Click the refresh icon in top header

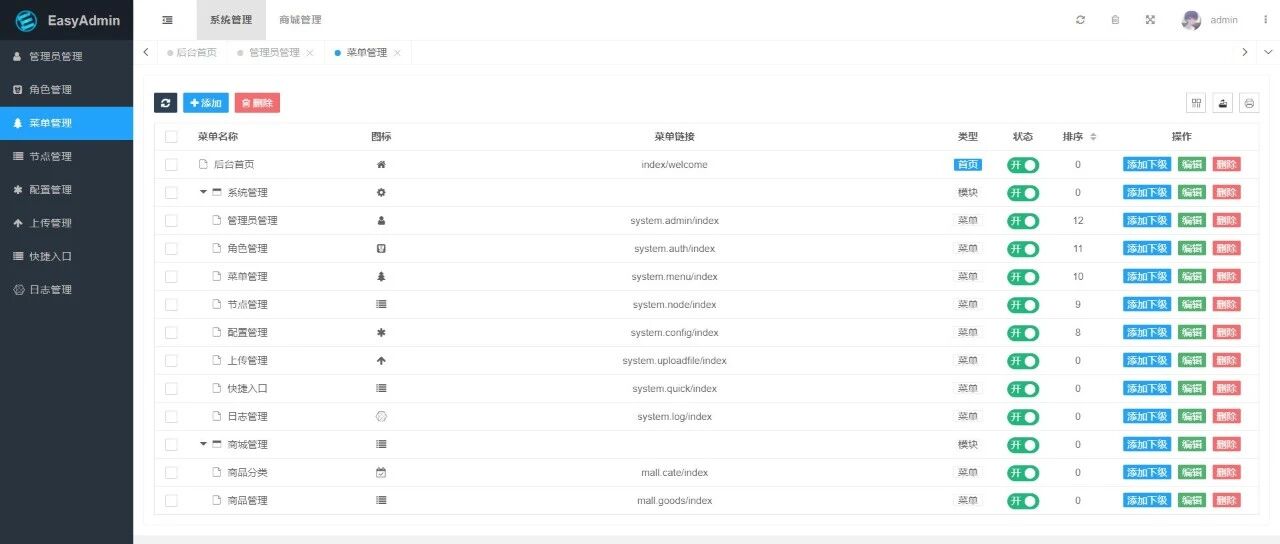click(x=1080, y=20)
